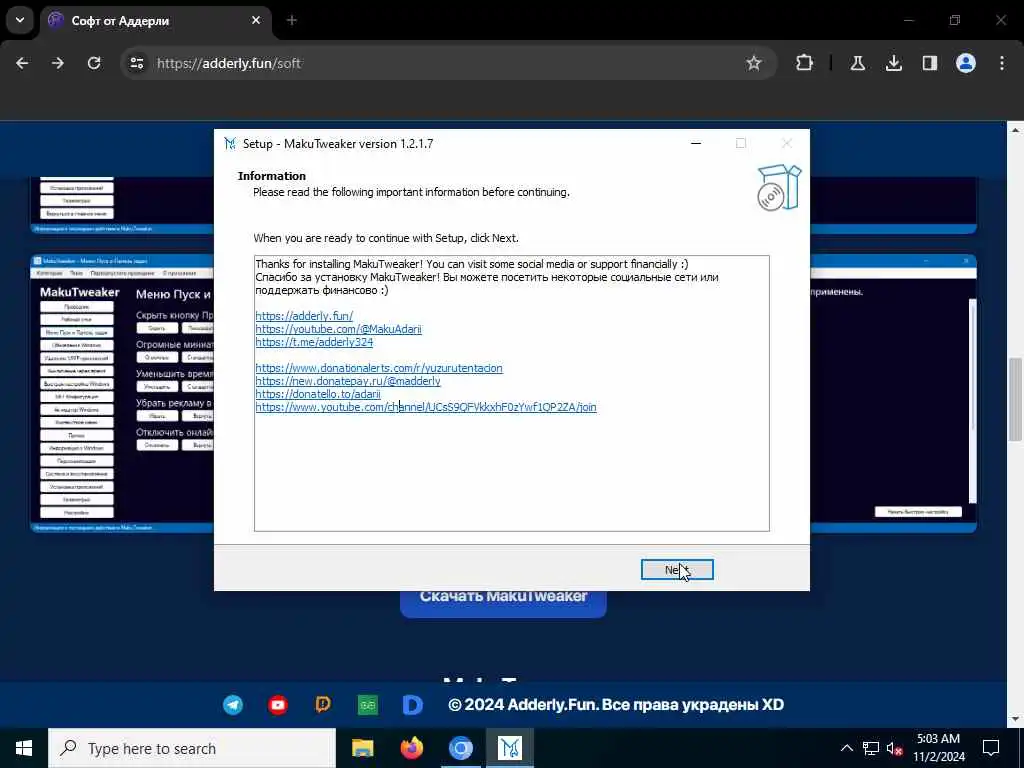Viewport: 1024px width, 768px height.
Task: Open Firefox from the taskbar
Action: pos(411,748)
